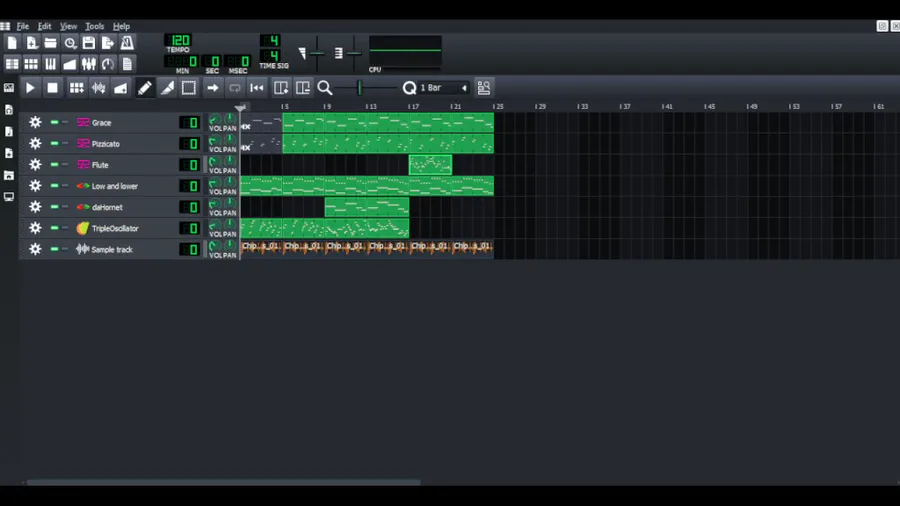Show the Automation Editor

click(x=70, y=64)
